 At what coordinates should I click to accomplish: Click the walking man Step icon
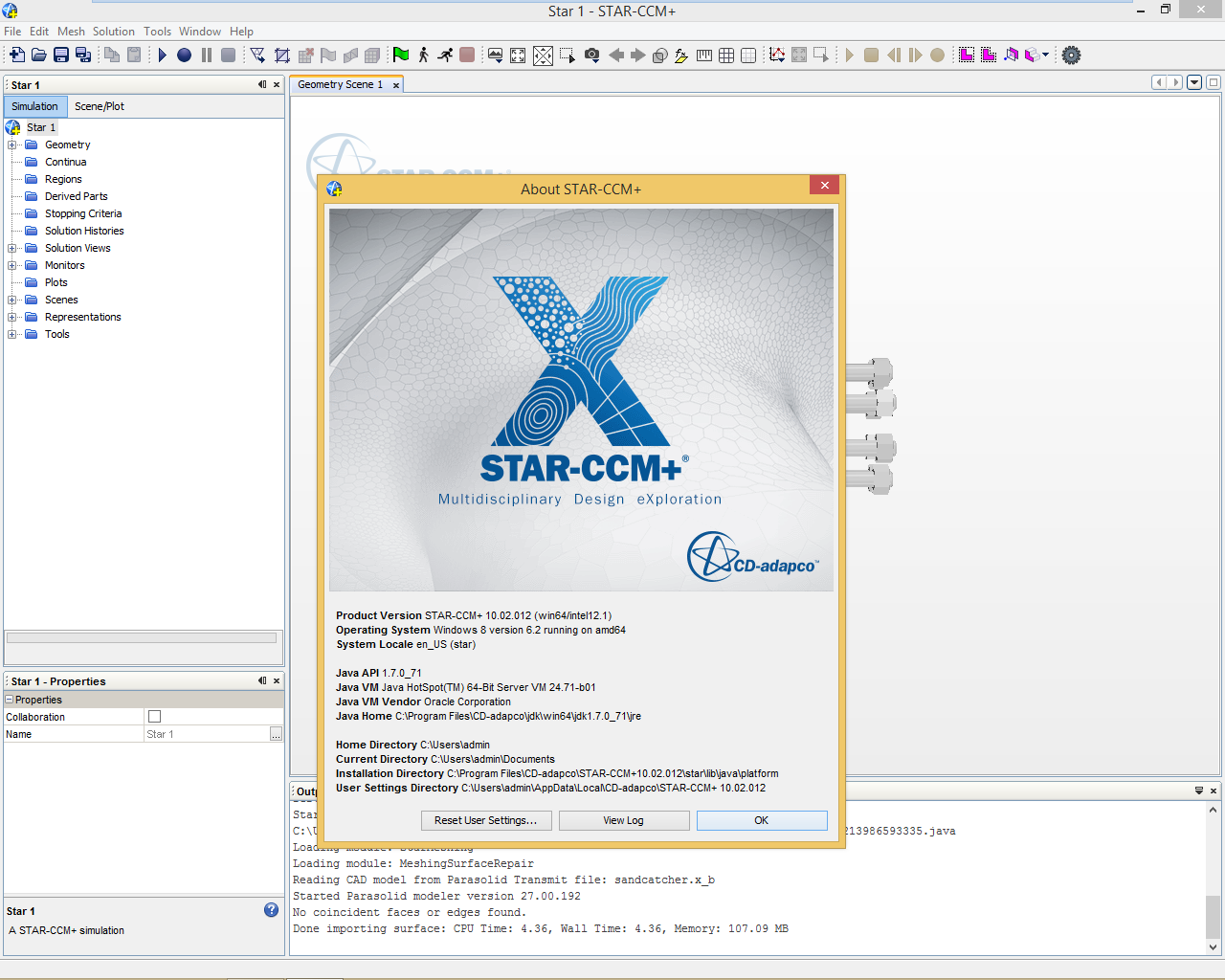(x=423, y=56)
